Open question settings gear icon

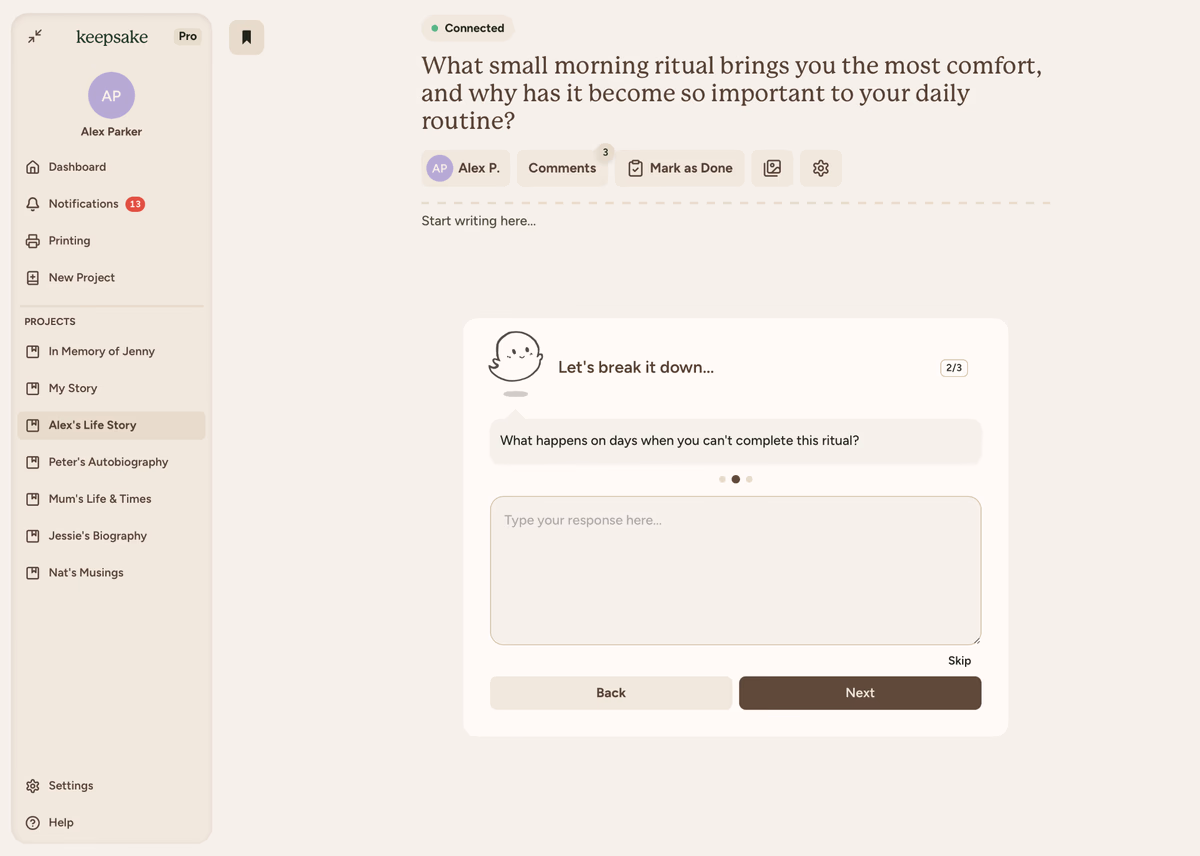click(821, 168)
